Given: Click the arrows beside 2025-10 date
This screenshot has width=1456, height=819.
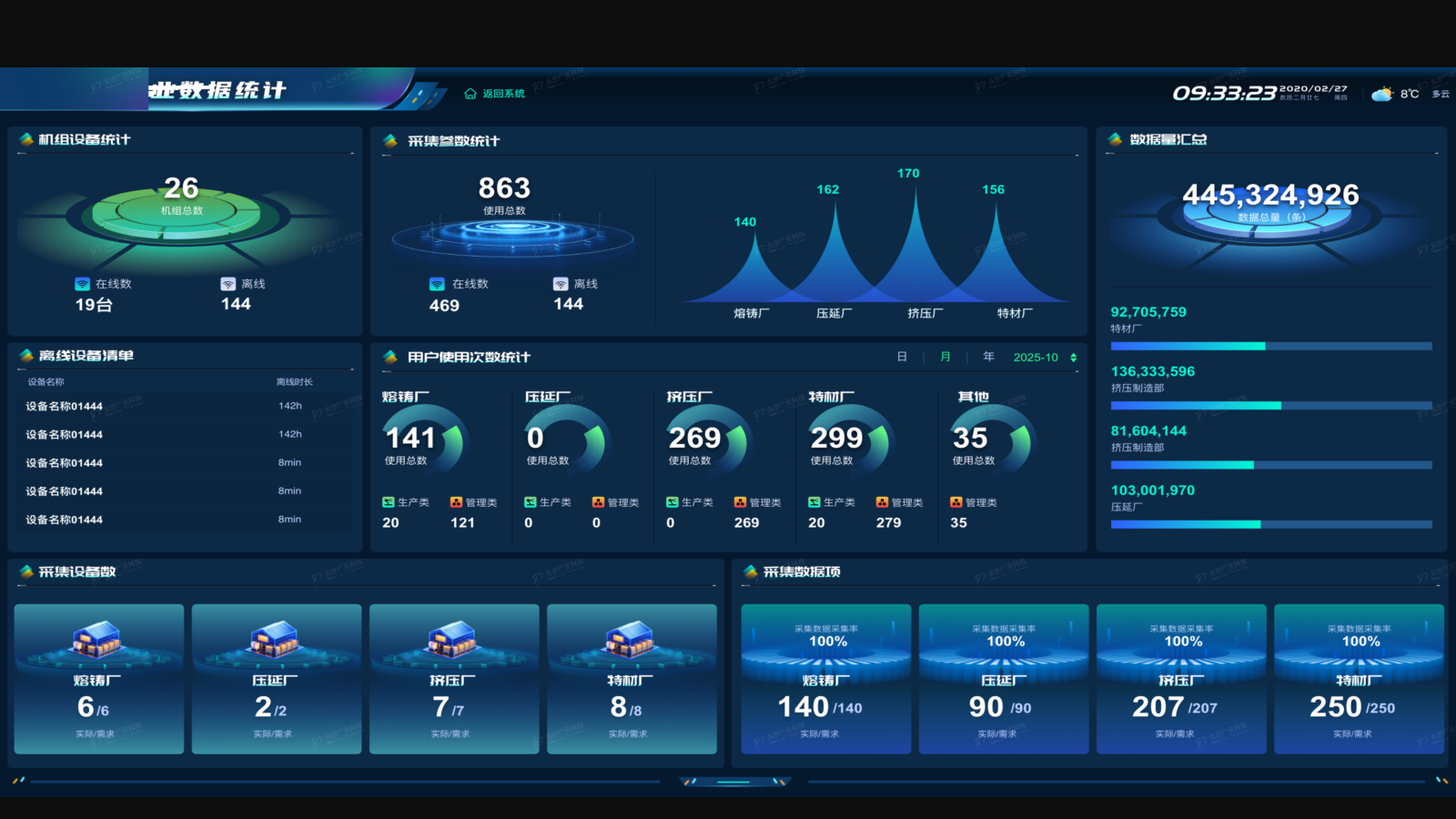Looking at the screenshot, I should coord(1074,358).
